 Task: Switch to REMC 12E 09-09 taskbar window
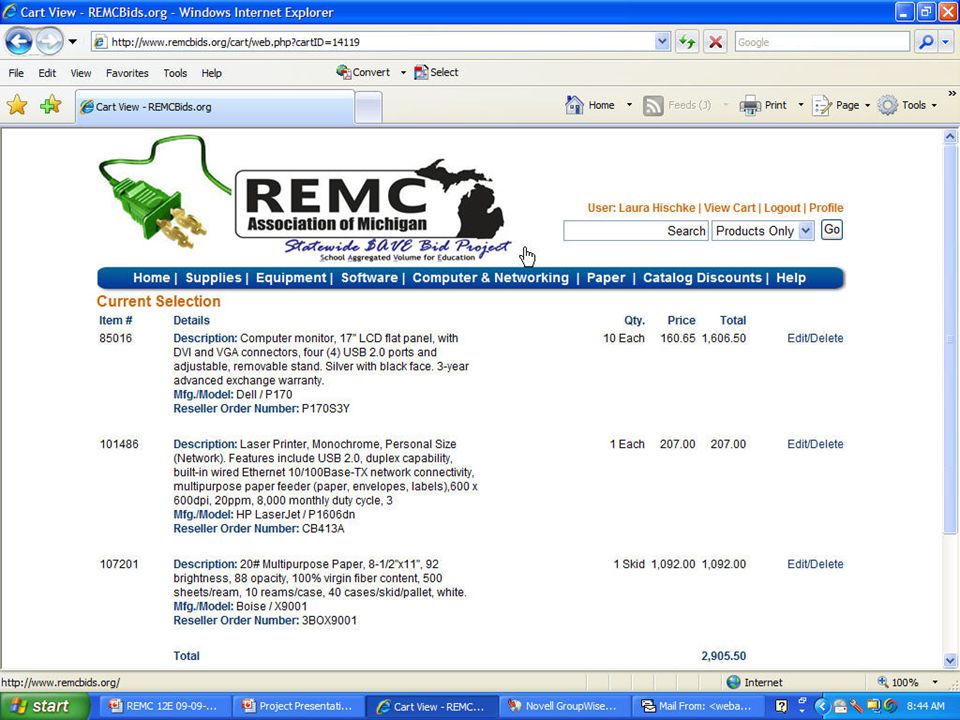coord(163,706)
